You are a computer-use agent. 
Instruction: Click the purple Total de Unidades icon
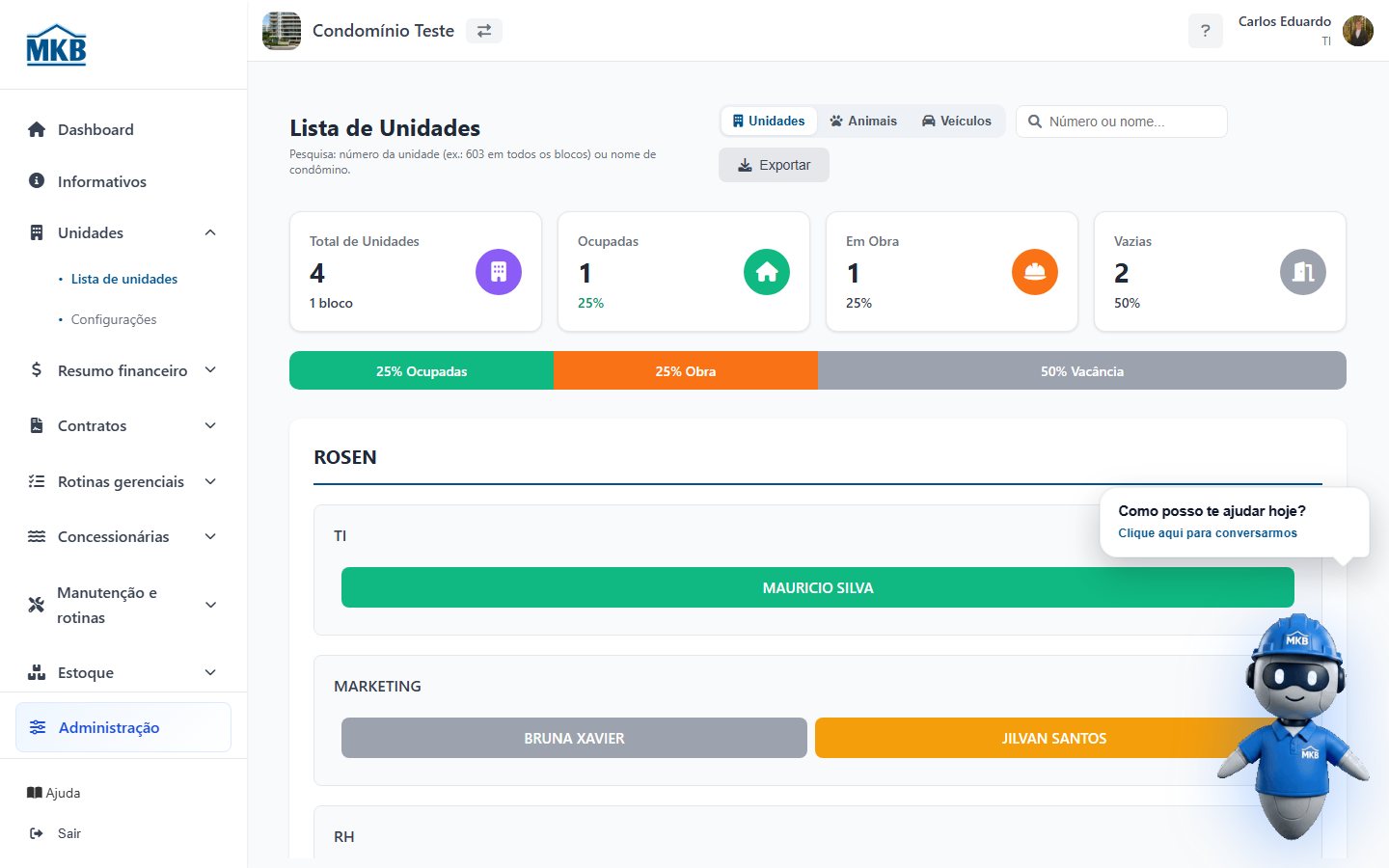[499, 272]
